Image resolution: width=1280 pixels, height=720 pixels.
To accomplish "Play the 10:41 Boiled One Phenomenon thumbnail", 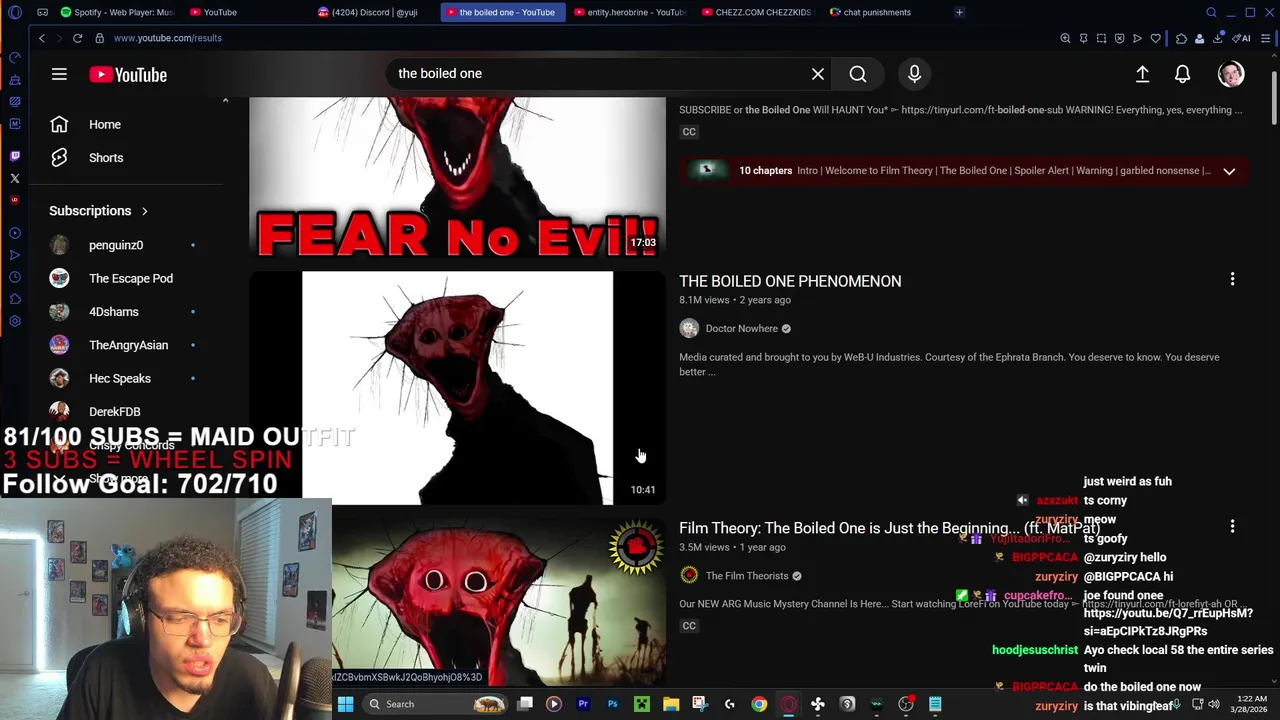I will 457,388.
